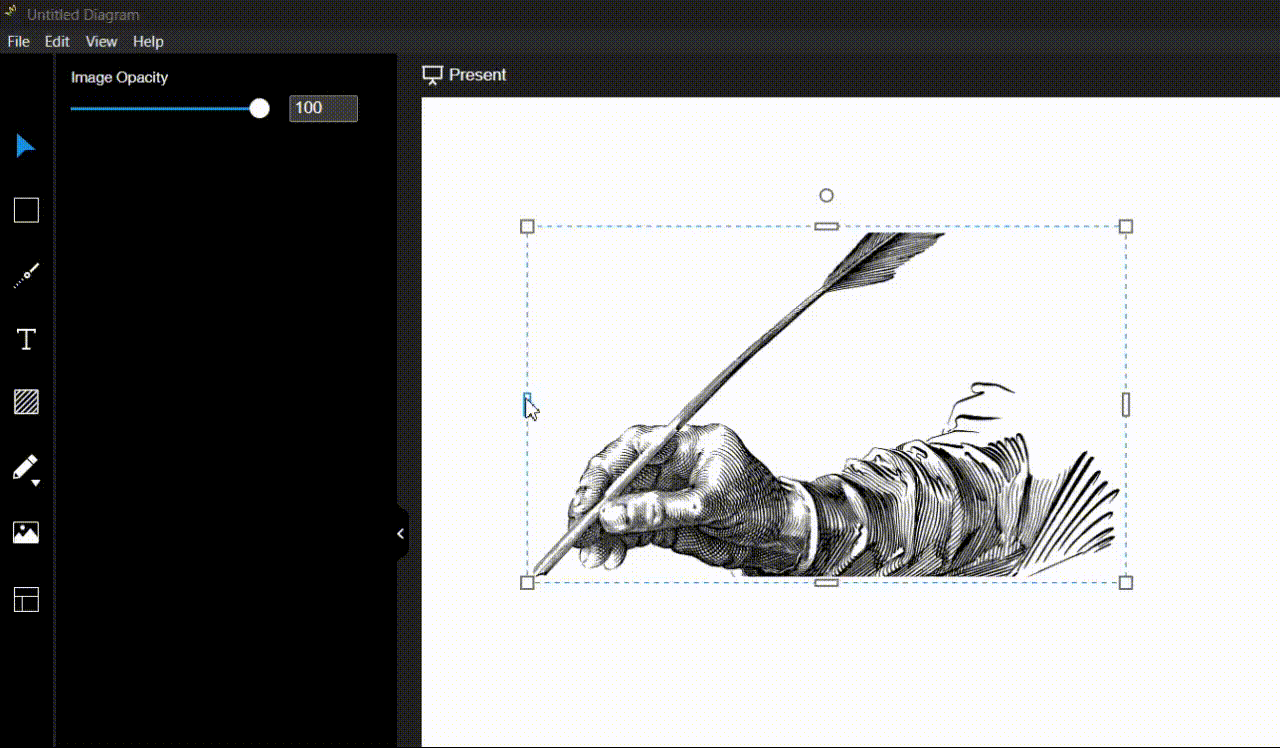
Task: Open the View menu
Action: coord(101,41)
